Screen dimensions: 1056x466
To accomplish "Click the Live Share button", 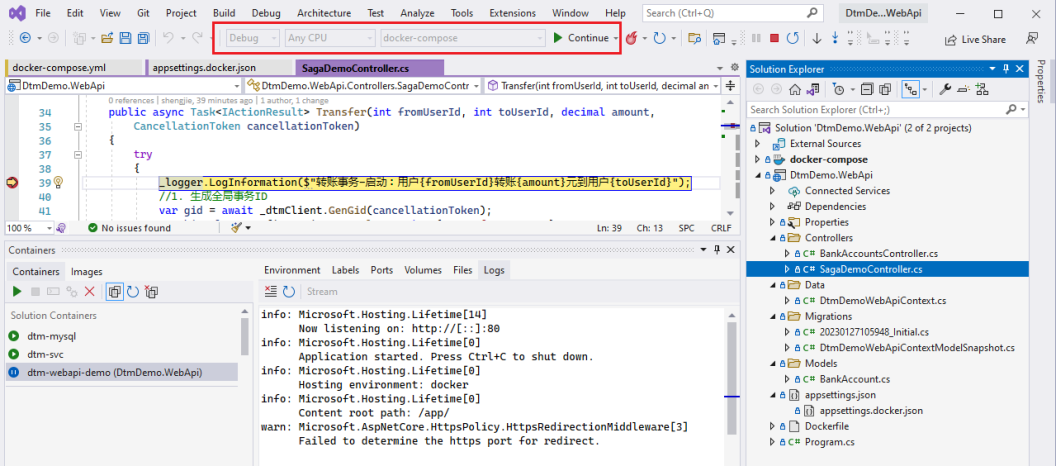I will click(x=974, y=39).
